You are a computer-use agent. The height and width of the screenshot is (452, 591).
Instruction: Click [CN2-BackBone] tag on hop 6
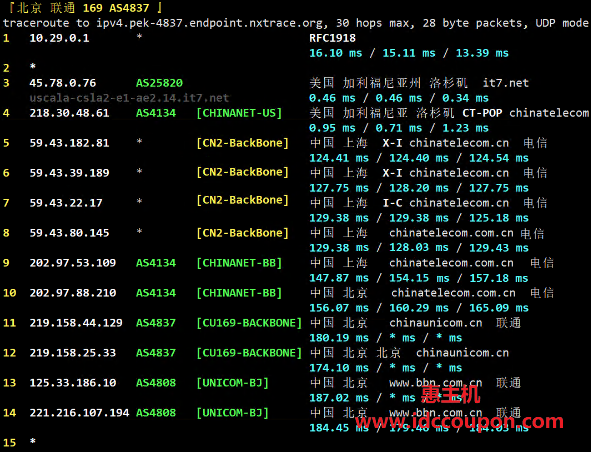(242, 172)
